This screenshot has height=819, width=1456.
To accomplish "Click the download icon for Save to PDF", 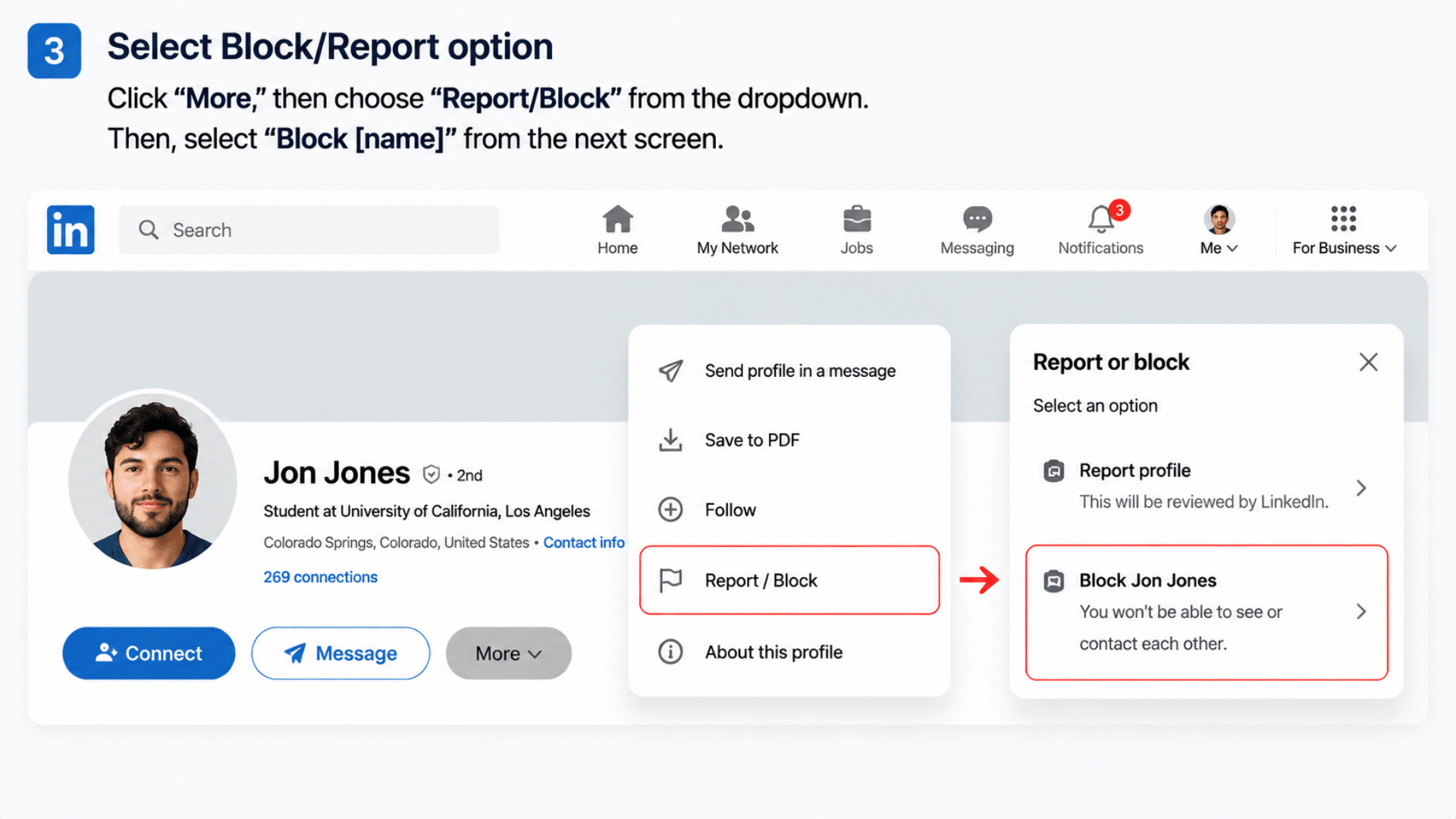I will click(670, 440).
